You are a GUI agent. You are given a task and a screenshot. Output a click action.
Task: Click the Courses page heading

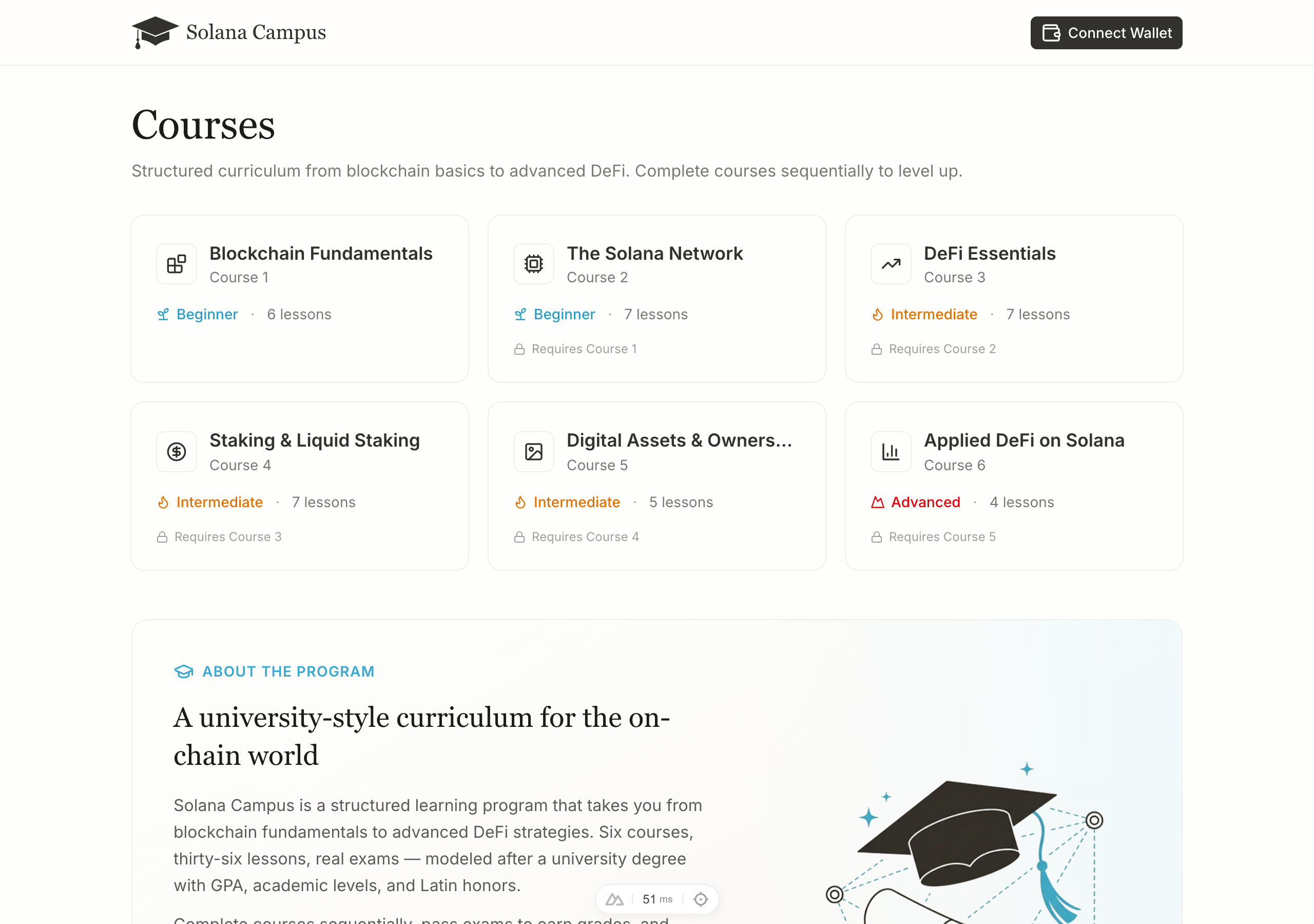203,125
